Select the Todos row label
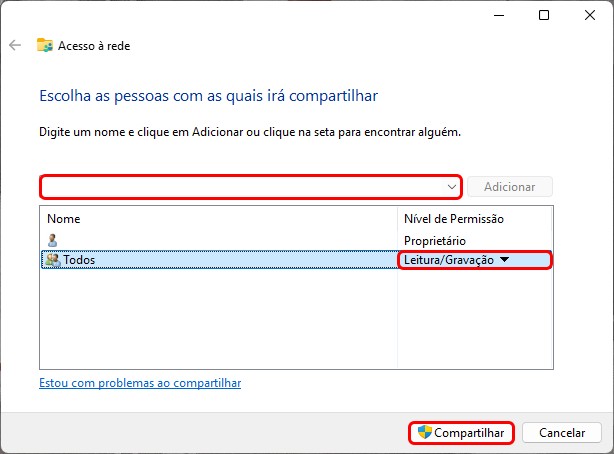Viewport: 614px width, 454px height. pos(79,260)
